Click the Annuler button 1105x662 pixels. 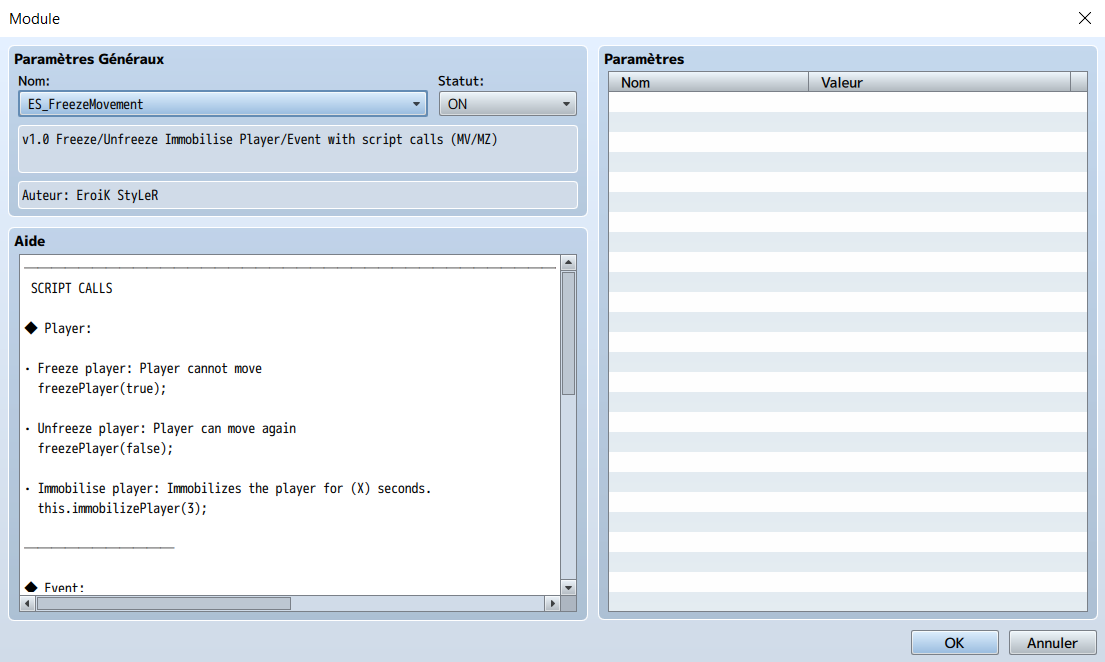point(1051,642)
